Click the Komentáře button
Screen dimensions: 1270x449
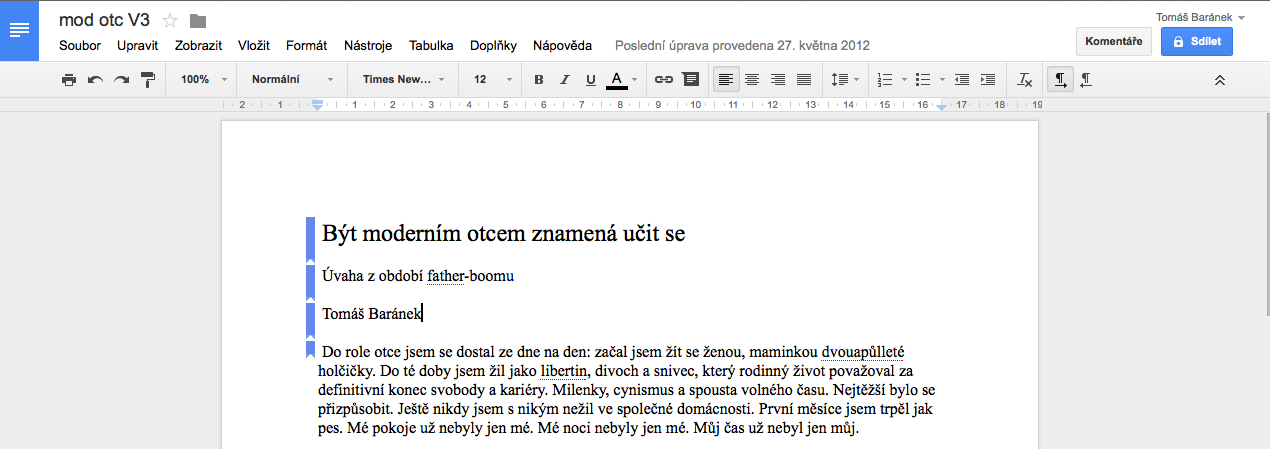1114,41
